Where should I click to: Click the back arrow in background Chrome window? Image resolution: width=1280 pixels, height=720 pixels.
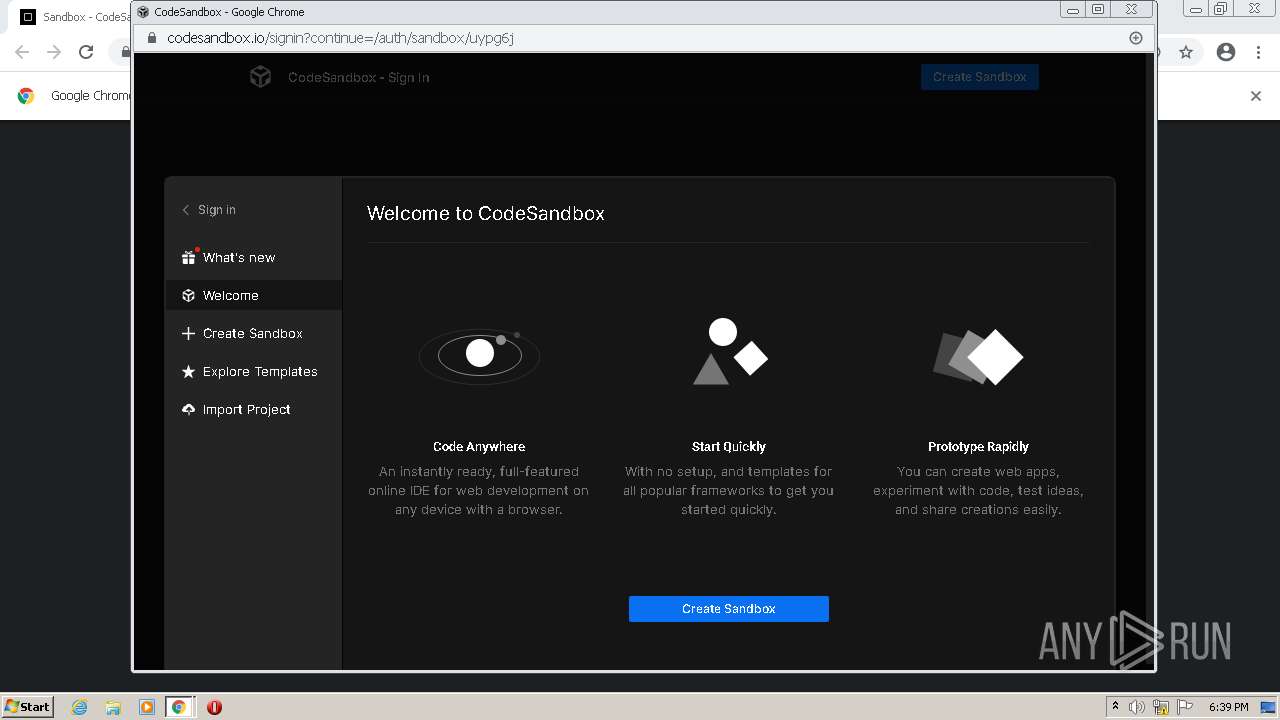pyautogui.click(x=22, y=52)
